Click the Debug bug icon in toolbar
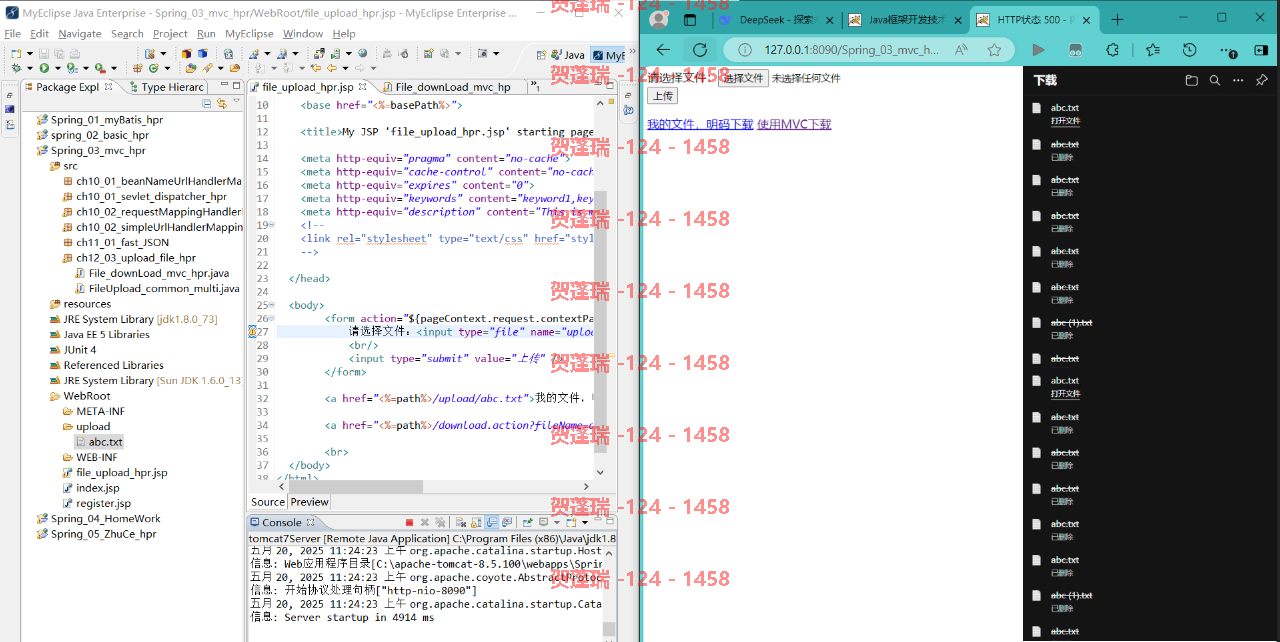1280x642 pixels. pos(16,68)
